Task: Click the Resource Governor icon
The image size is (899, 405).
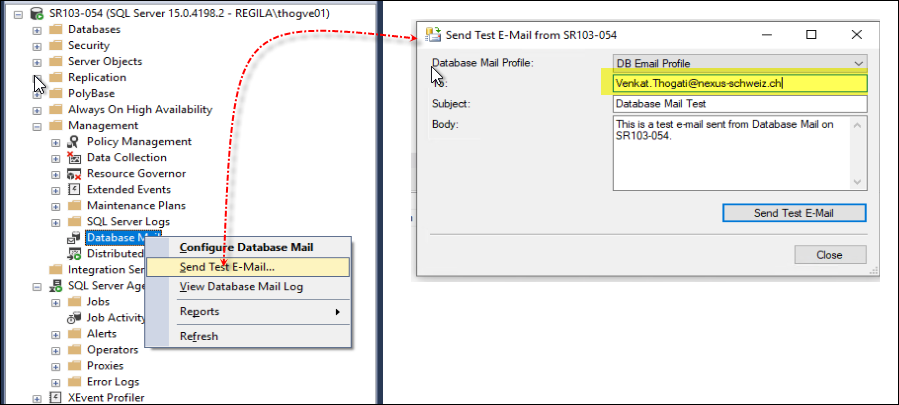Action: (74, 174)
